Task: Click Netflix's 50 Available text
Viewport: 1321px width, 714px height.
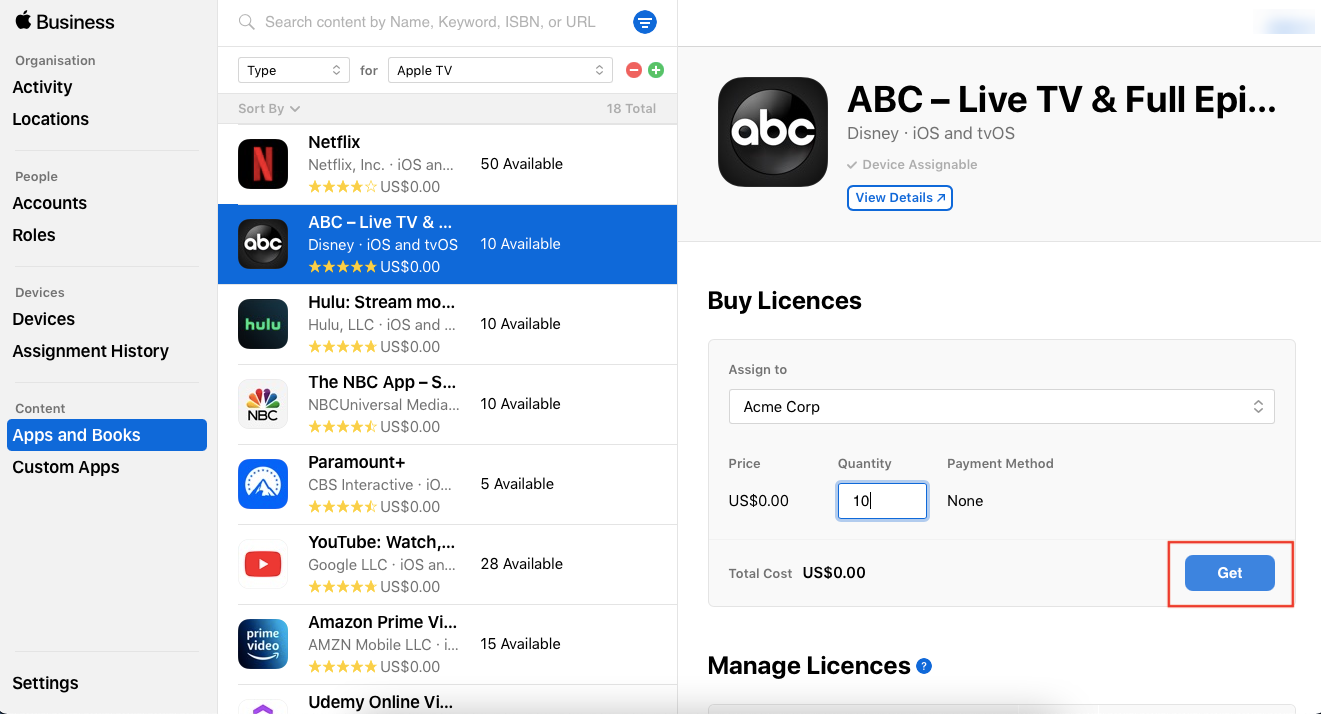Action: pyautogui.click(x=521, y=164)
